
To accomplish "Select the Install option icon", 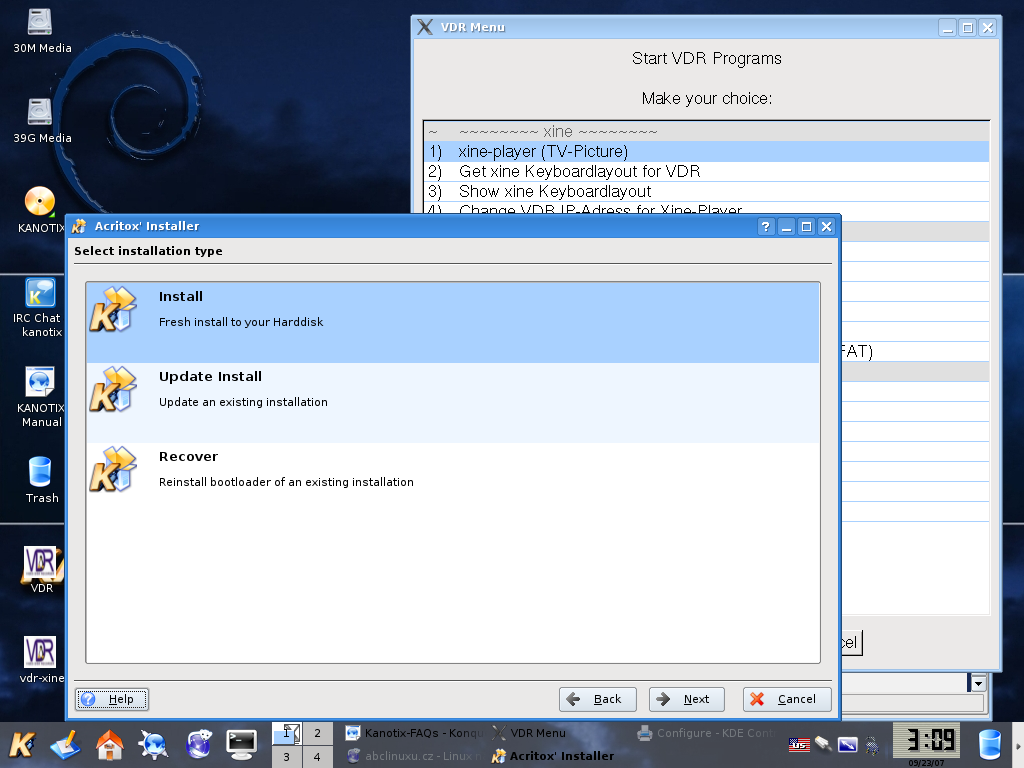I will (113, 309).
